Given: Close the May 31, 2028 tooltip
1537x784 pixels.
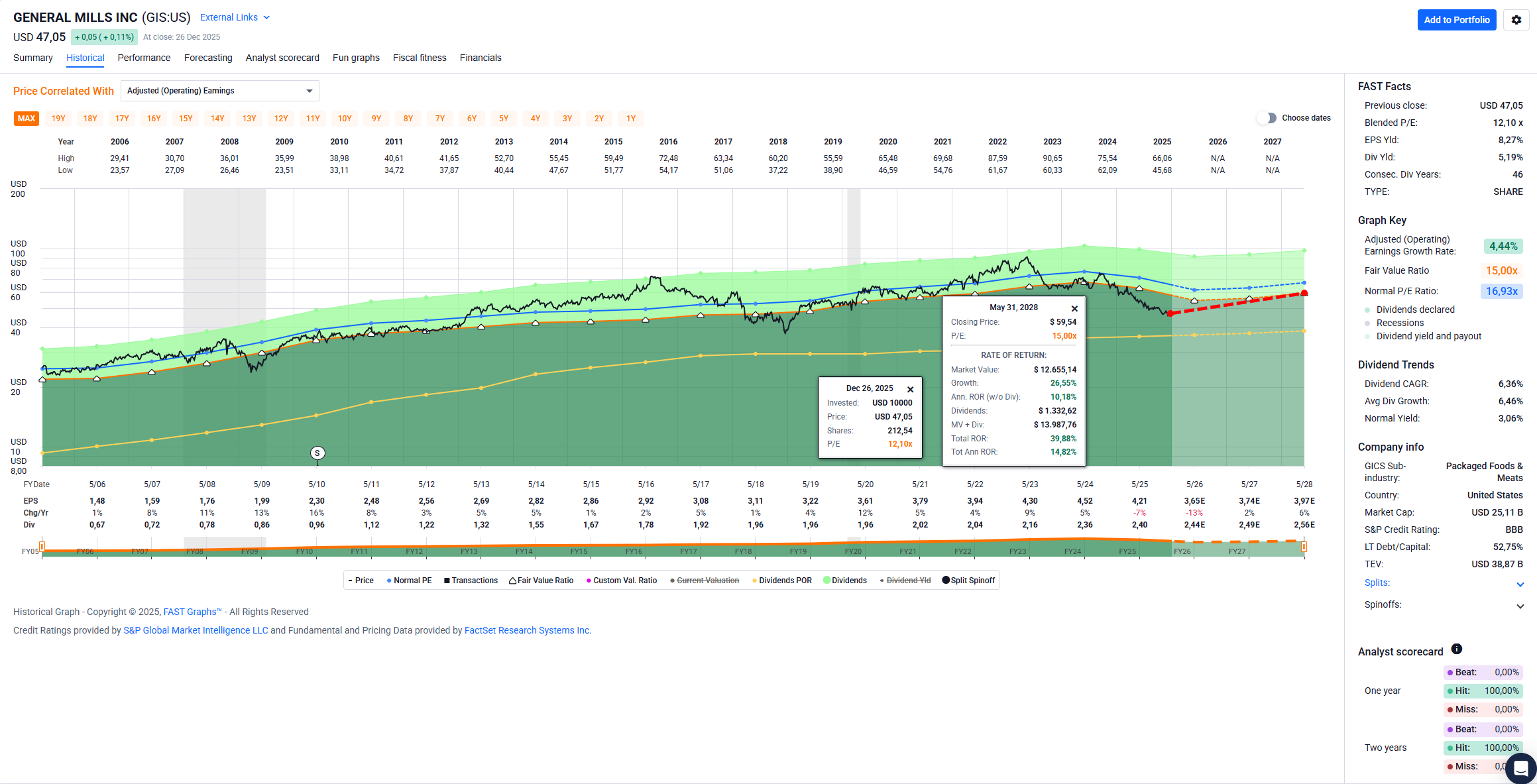Looking at the screenshot, I should pyautogui.click(x=1074, y=309).
